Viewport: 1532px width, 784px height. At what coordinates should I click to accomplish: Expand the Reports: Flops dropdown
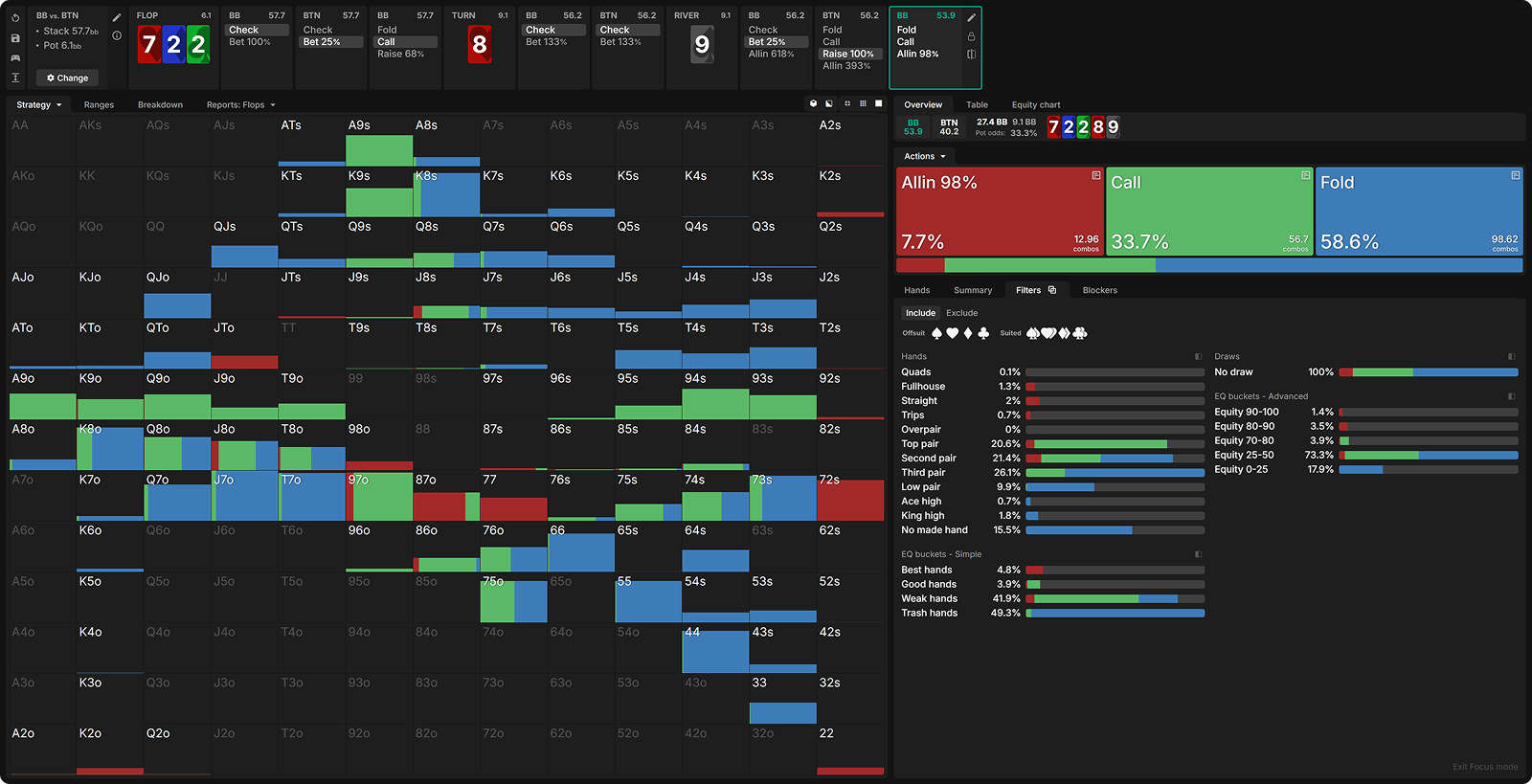[240, 105]
